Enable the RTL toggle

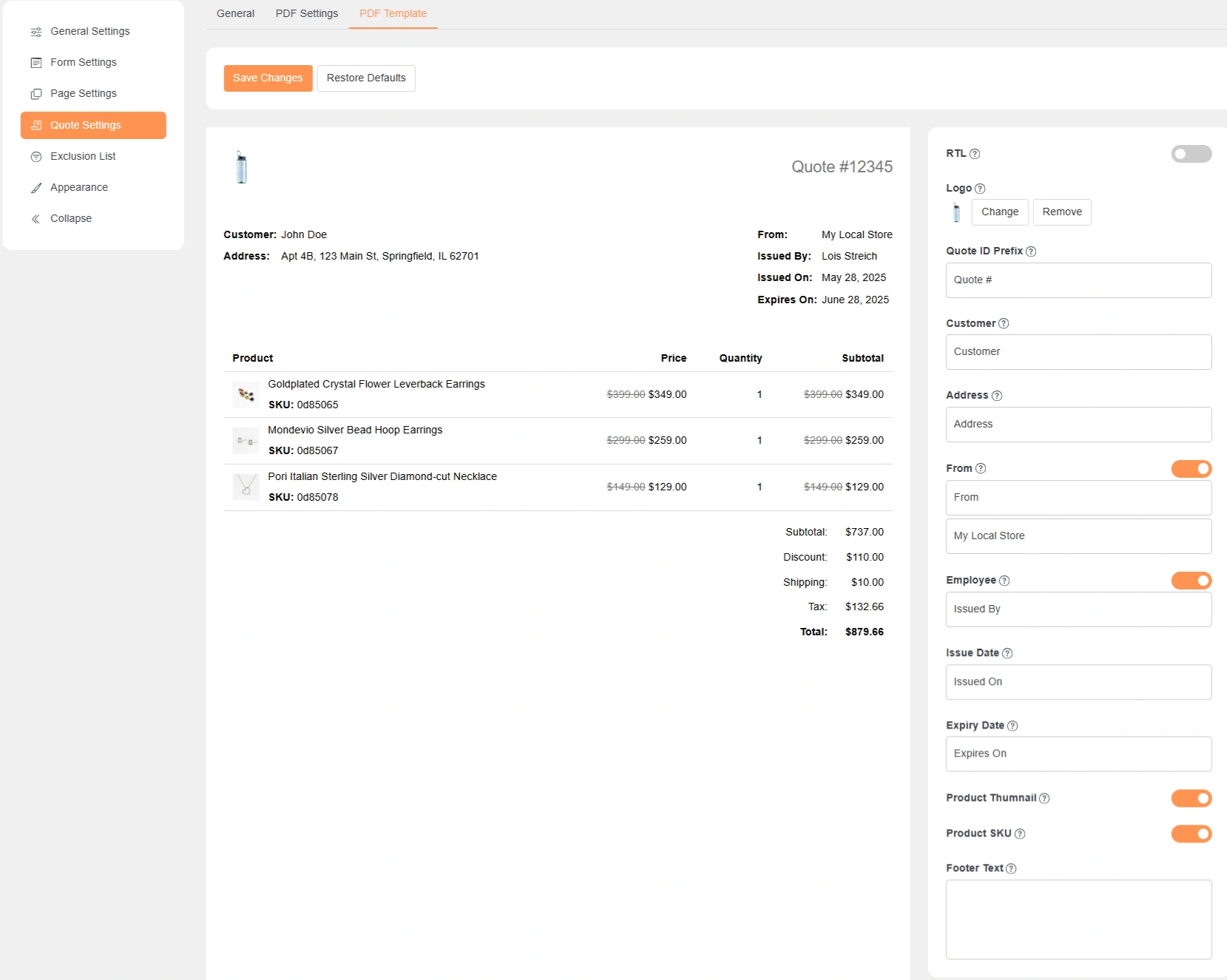point(1191,154)
